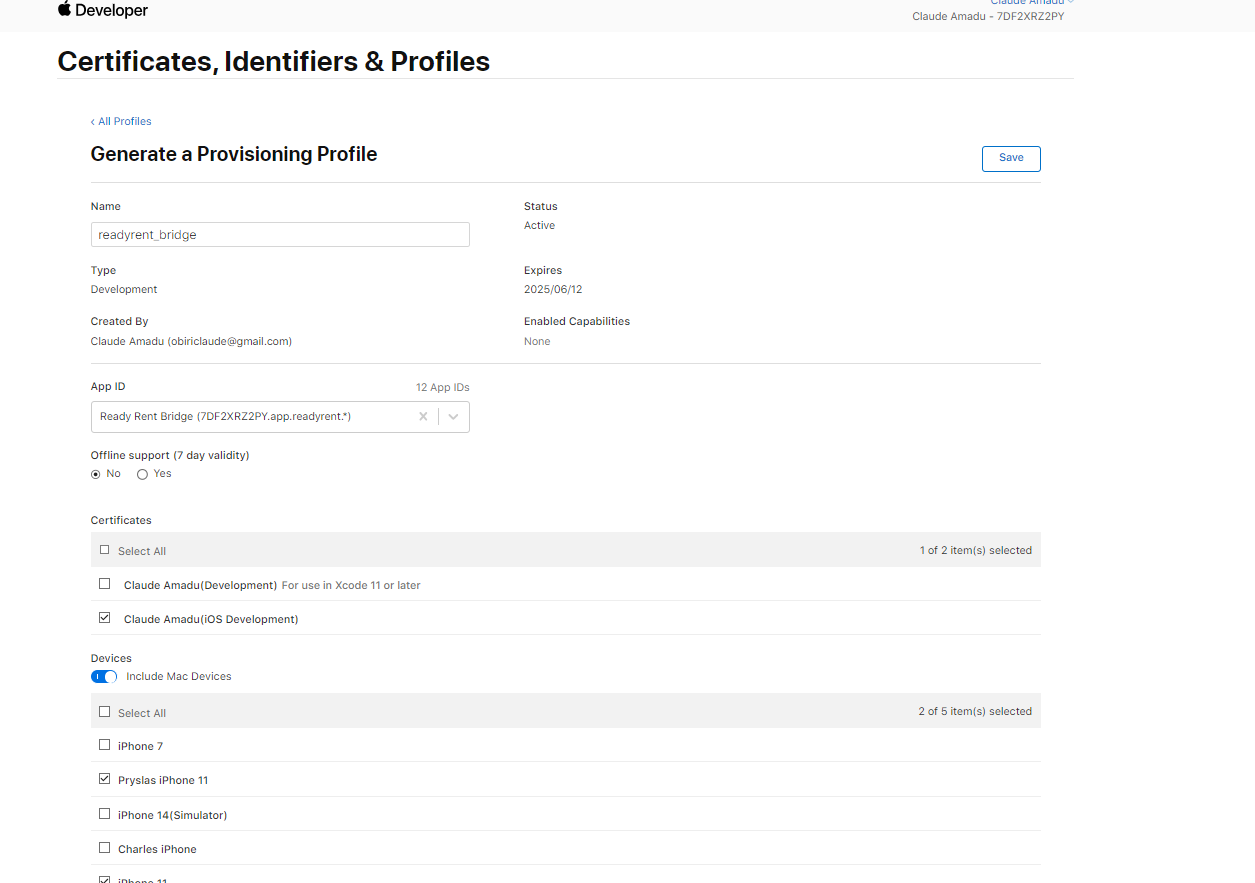This screenshot has width=1255, height=883.
Task: Click team name Claude Amadu - 7DF2XRZ2PY
Action: (x=987, y=17)
